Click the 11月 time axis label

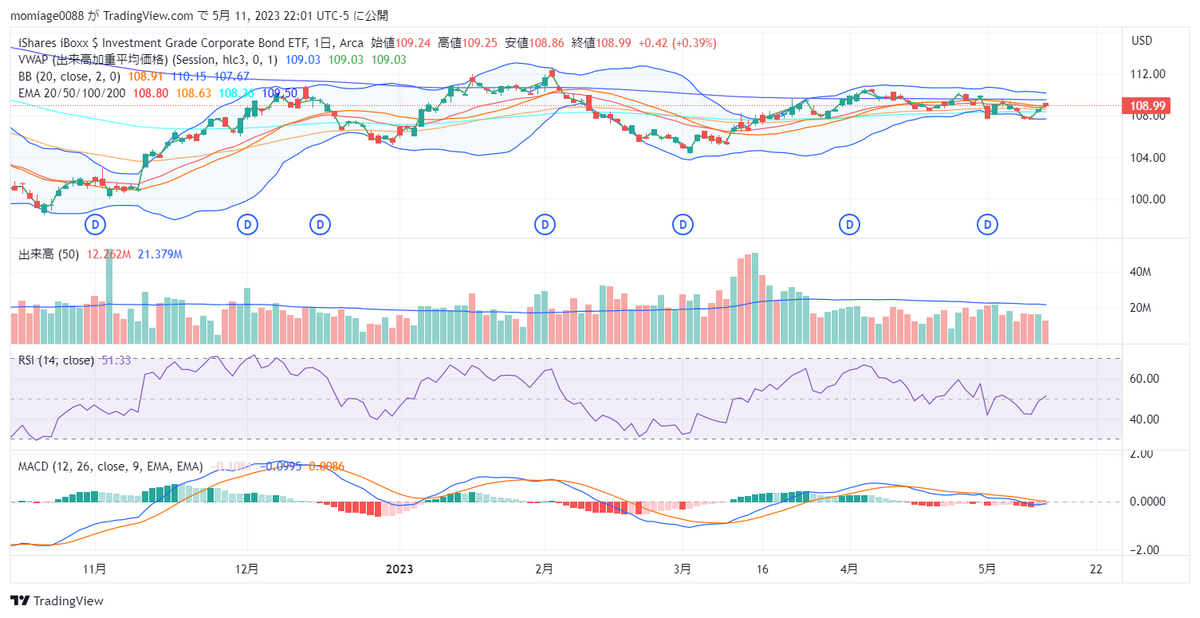pyautogui.click(x=95, y=569)
